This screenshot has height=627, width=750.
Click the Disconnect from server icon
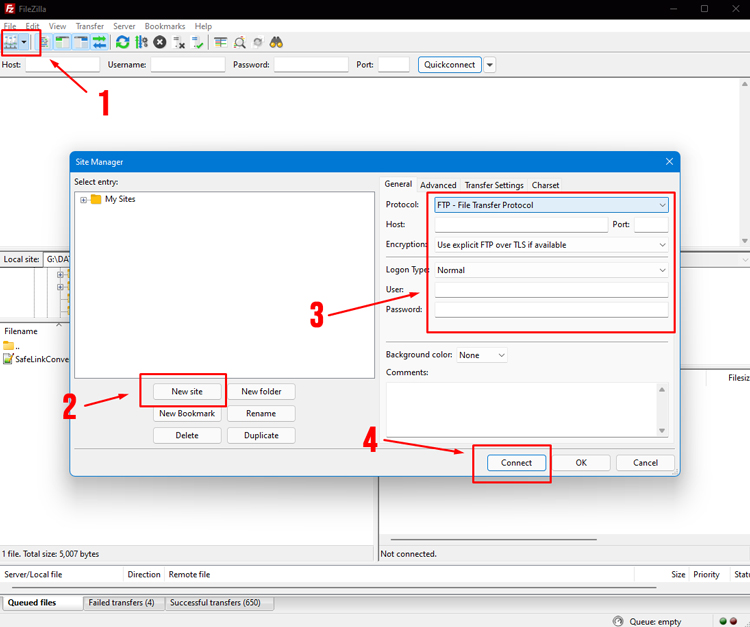179,43
